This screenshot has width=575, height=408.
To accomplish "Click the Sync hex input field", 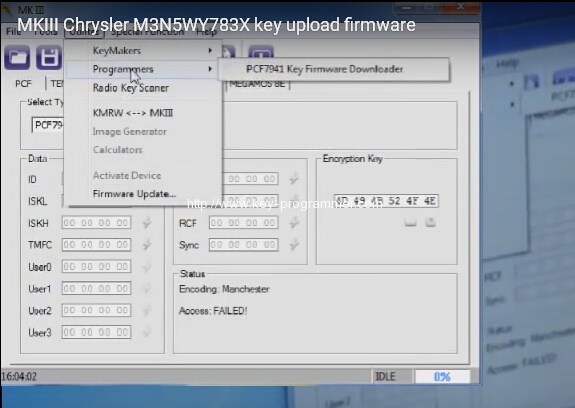I will coord(243,245).
